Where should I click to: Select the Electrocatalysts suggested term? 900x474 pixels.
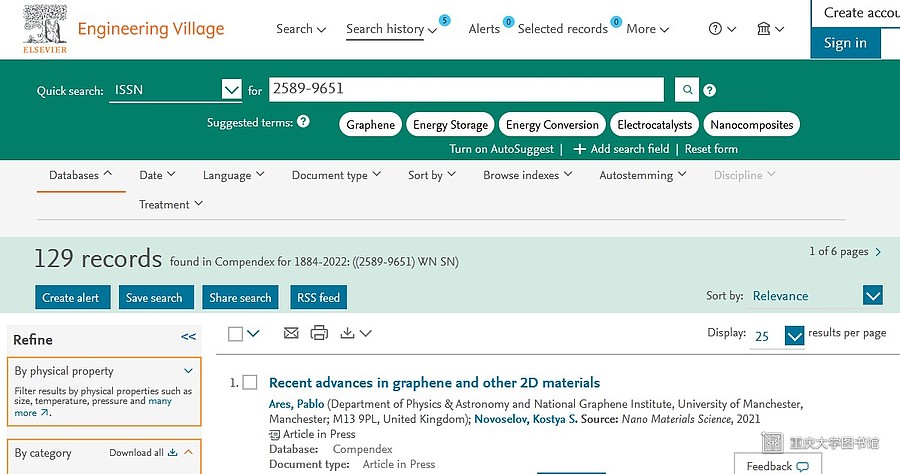(x=654, y=125)
